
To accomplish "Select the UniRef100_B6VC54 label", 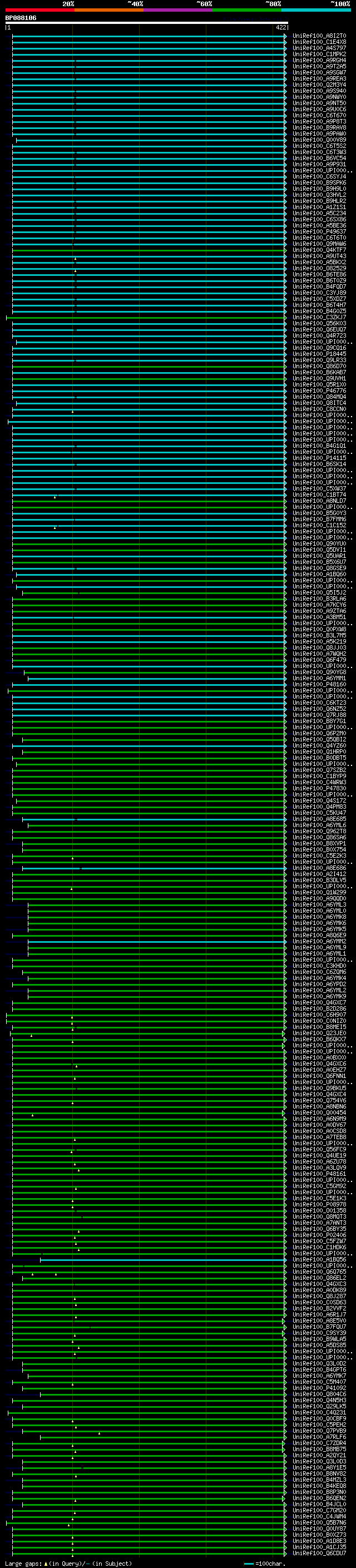I will coord(319,159).
